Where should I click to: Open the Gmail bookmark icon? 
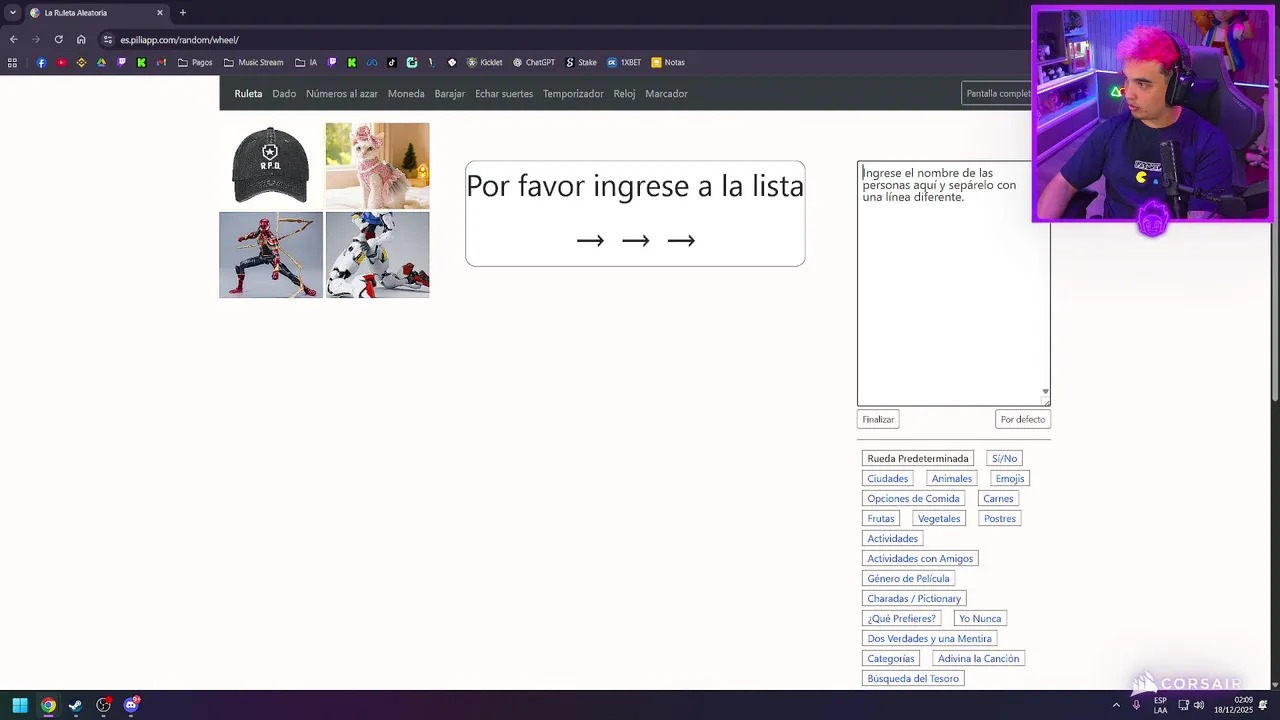pos(161,62)
